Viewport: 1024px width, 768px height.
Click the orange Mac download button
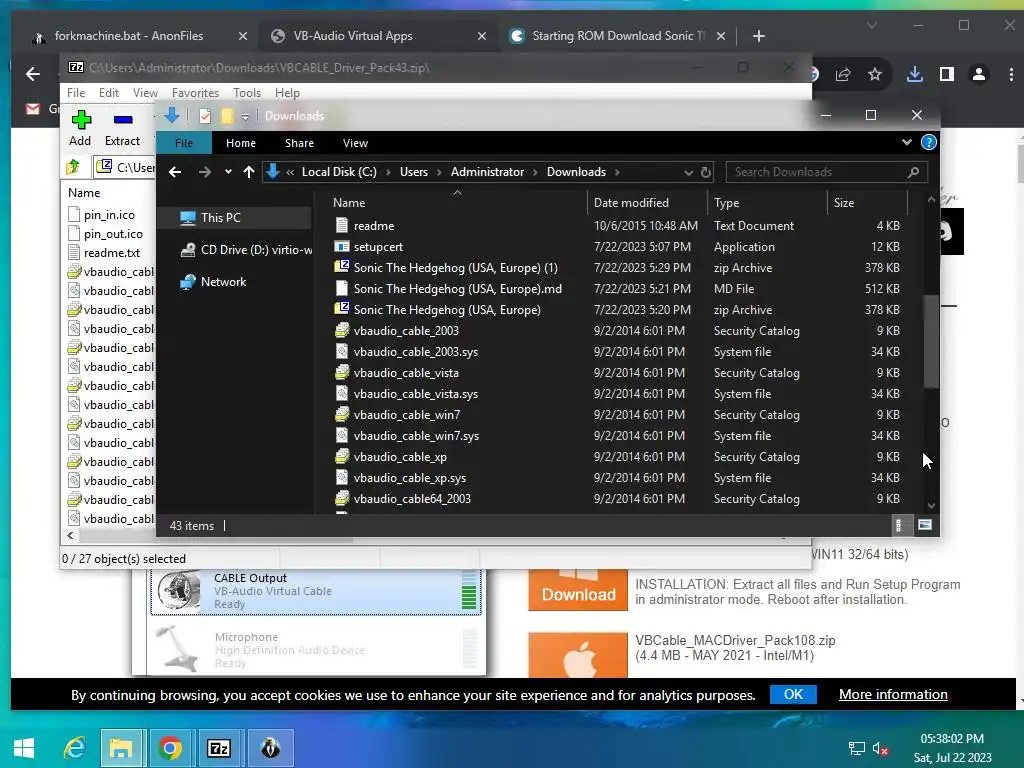click(578, 656)
